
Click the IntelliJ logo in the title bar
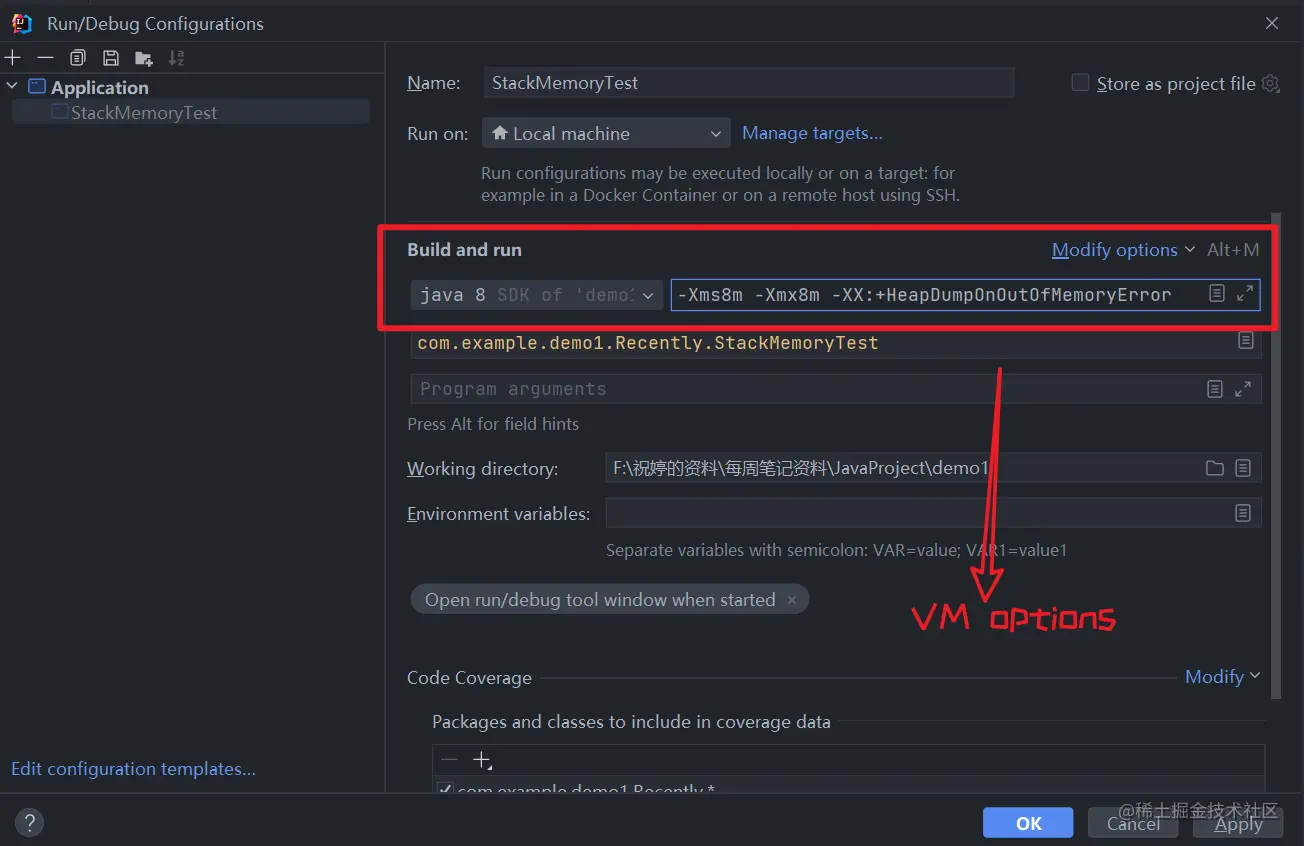tap(21, 23)
